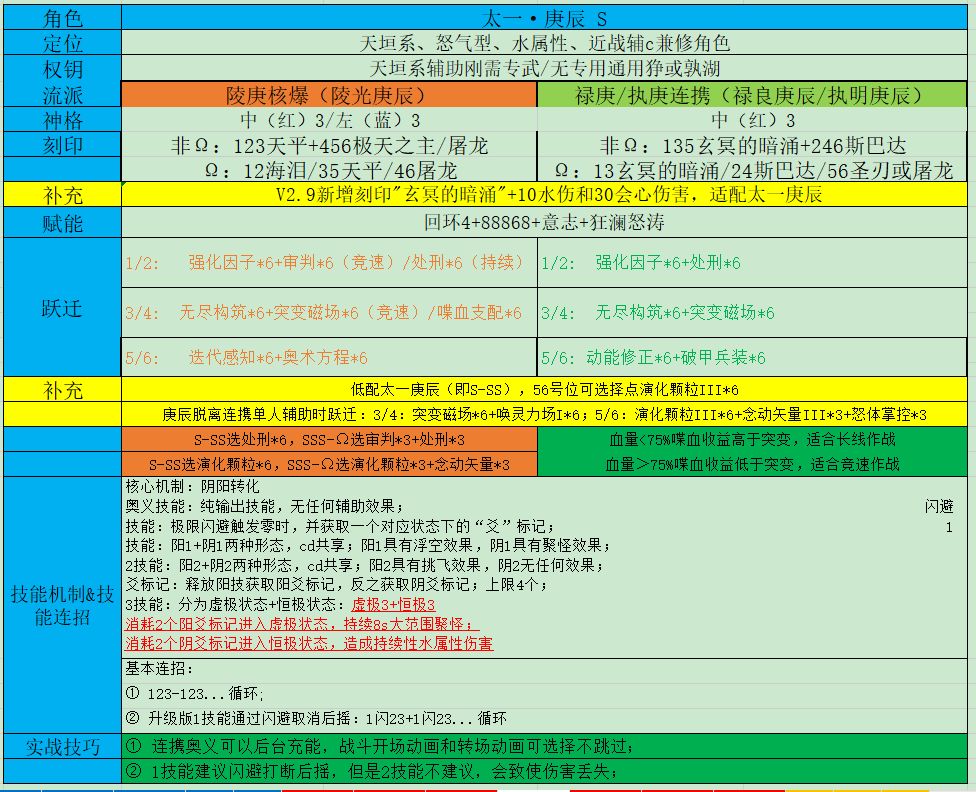Click the '闪避' text at right edge
Viewport: 976px width, 792px height.
pyautogui.click(x=939, y=506)
